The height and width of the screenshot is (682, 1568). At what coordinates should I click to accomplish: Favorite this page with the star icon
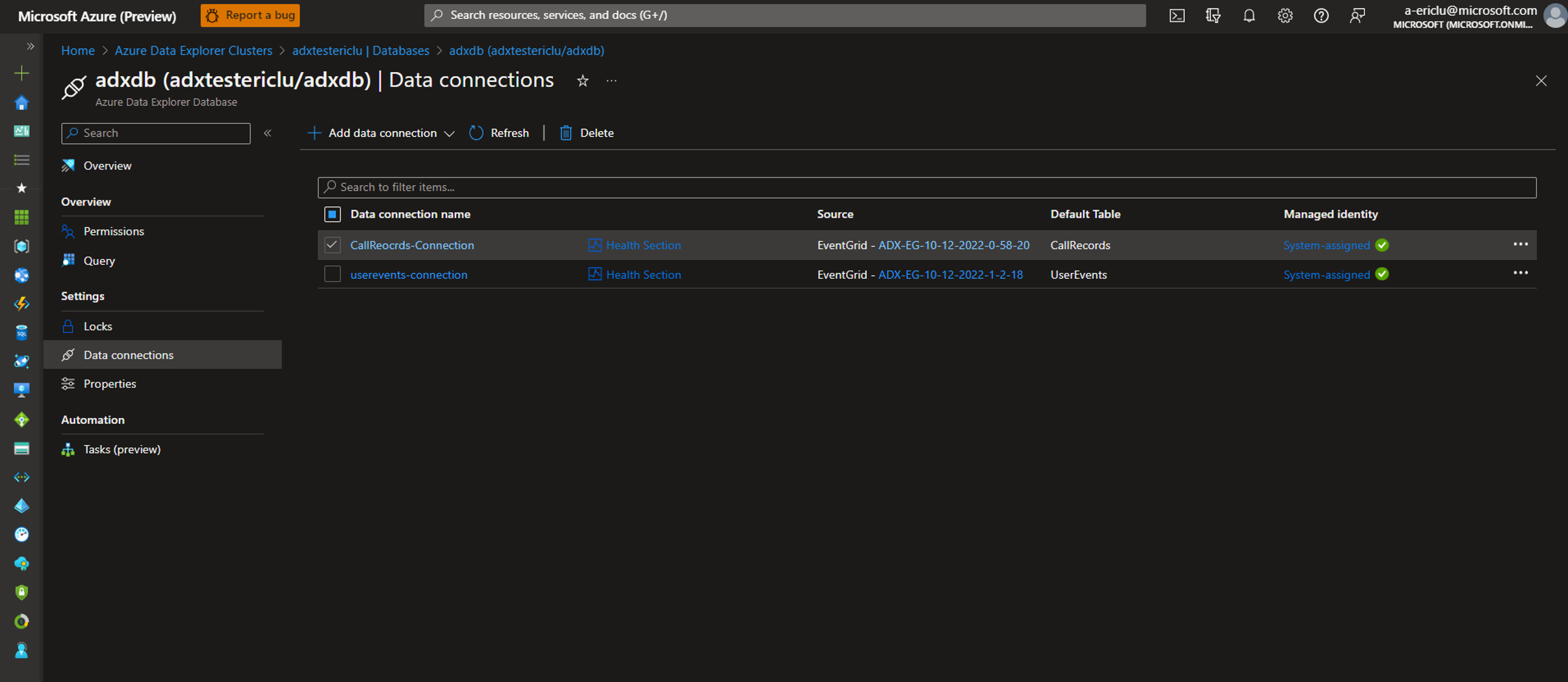coord(583,81)
